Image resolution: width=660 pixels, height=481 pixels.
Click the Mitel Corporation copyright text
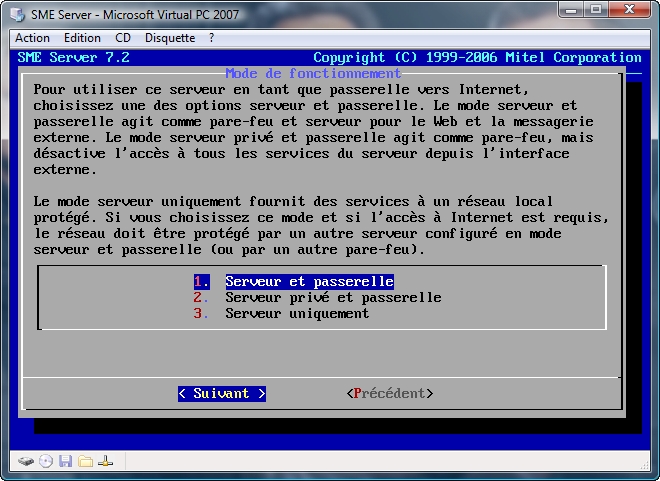tap(477, 57)
